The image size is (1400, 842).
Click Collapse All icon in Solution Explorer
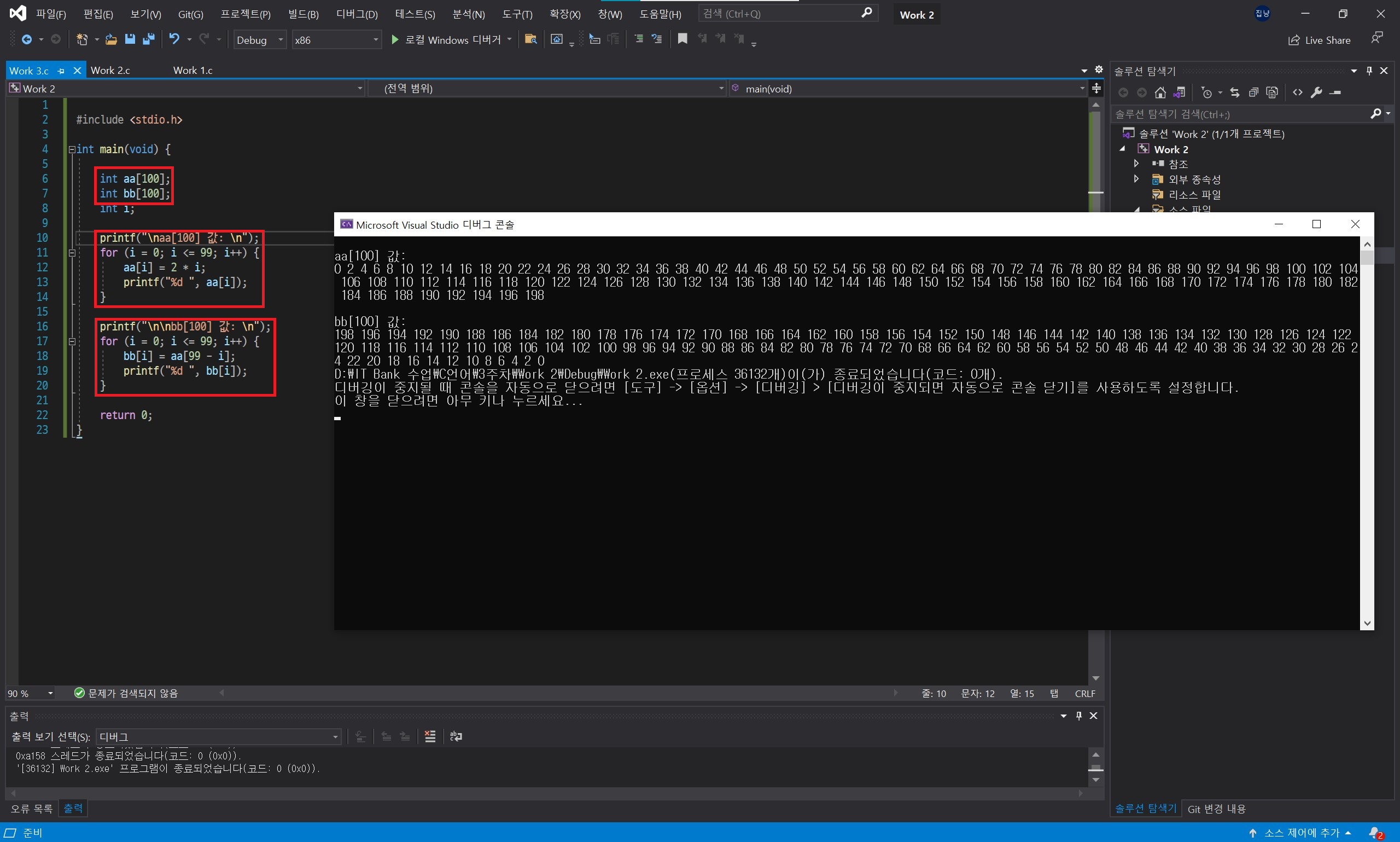coord(1253,92)
